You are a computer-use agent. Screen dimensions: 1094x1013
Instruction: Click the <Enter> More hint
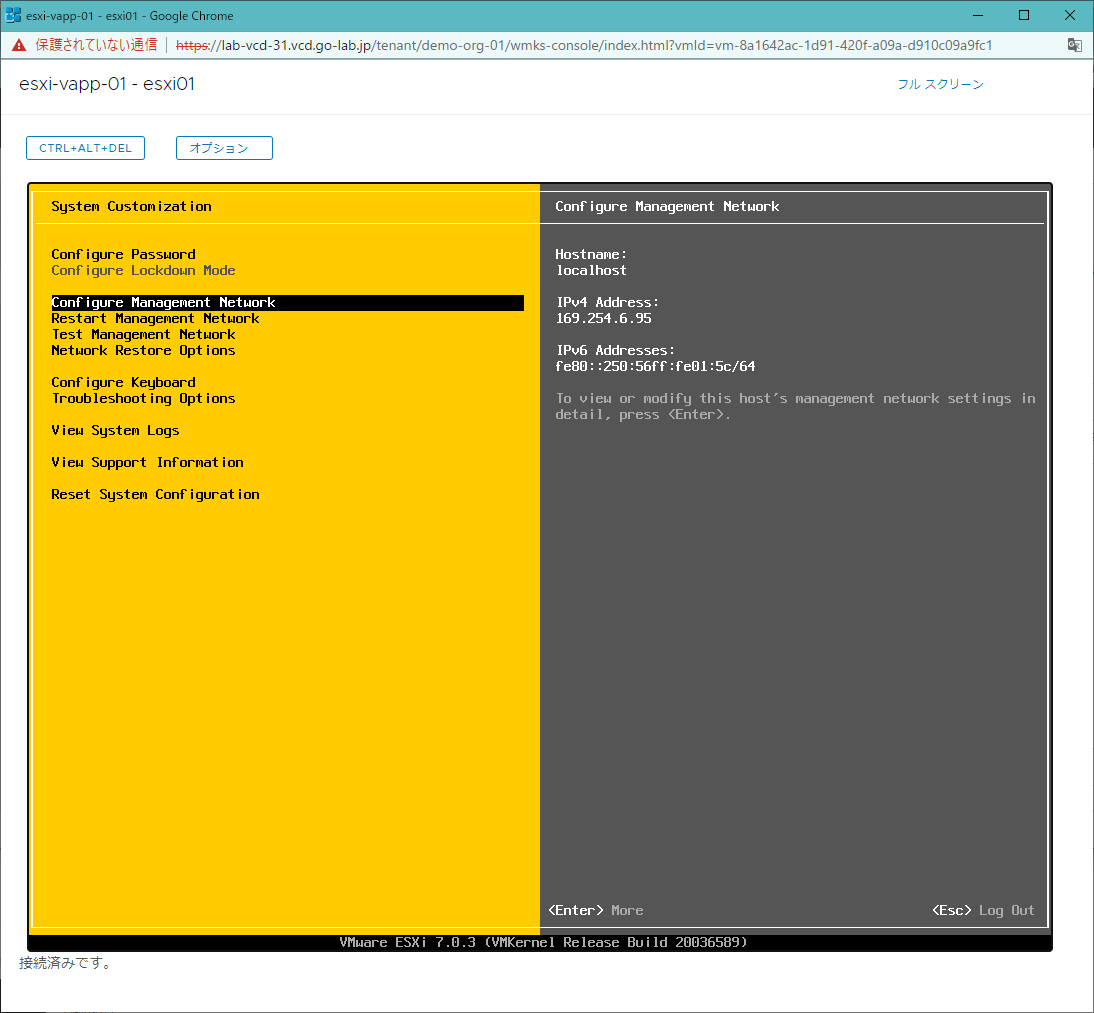[x=596, y=910]
